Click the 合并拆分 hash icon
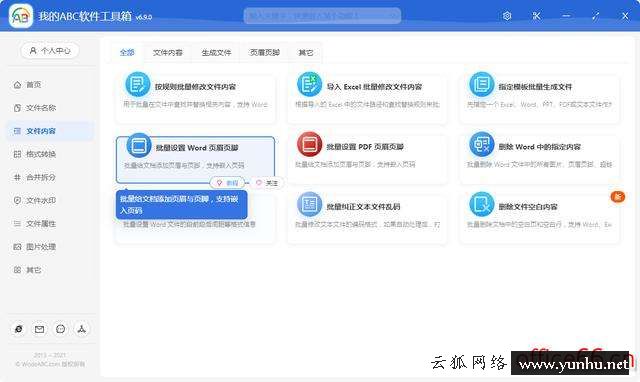Screen dimensions: 640x382 click(17, 178)
